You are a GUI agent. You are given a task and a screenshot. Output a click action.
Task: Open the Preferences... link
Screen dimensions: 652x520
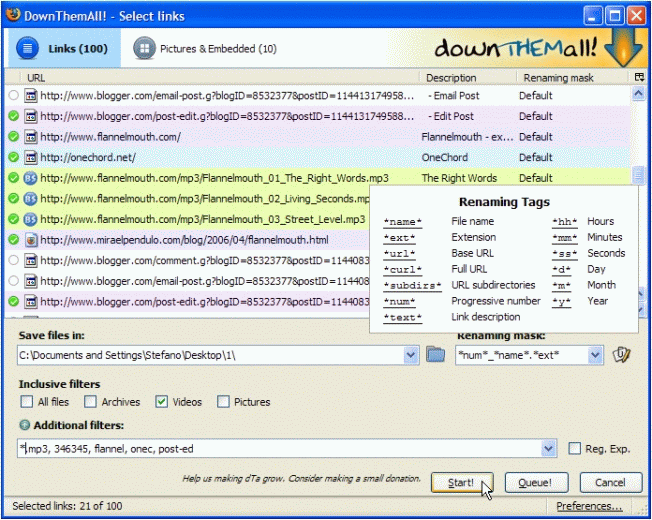[589, 506]
